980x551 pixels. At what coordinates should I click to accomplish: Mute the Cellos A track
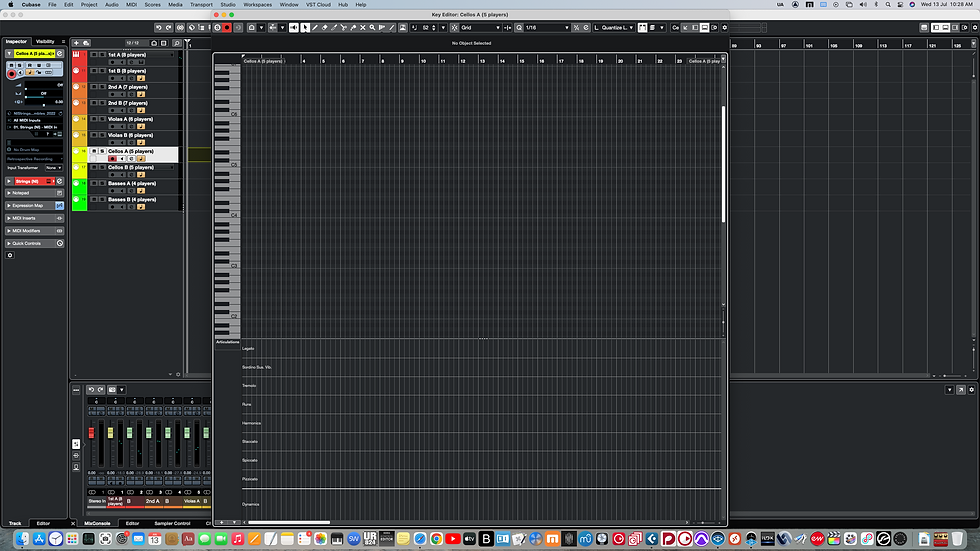click(94, 151)
